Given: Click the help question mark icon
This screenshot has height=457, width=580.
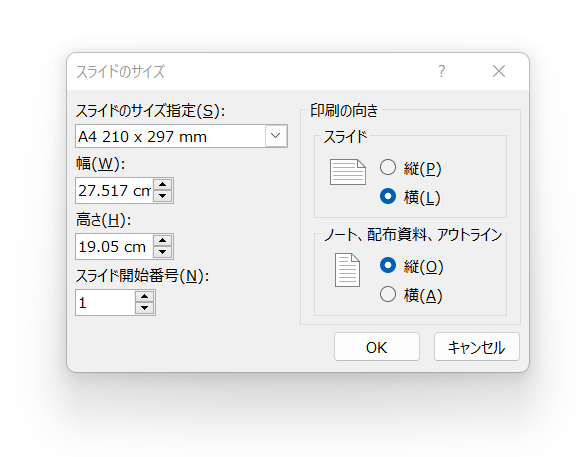Looking at the screenshot, I should click(x=442, y=71).
